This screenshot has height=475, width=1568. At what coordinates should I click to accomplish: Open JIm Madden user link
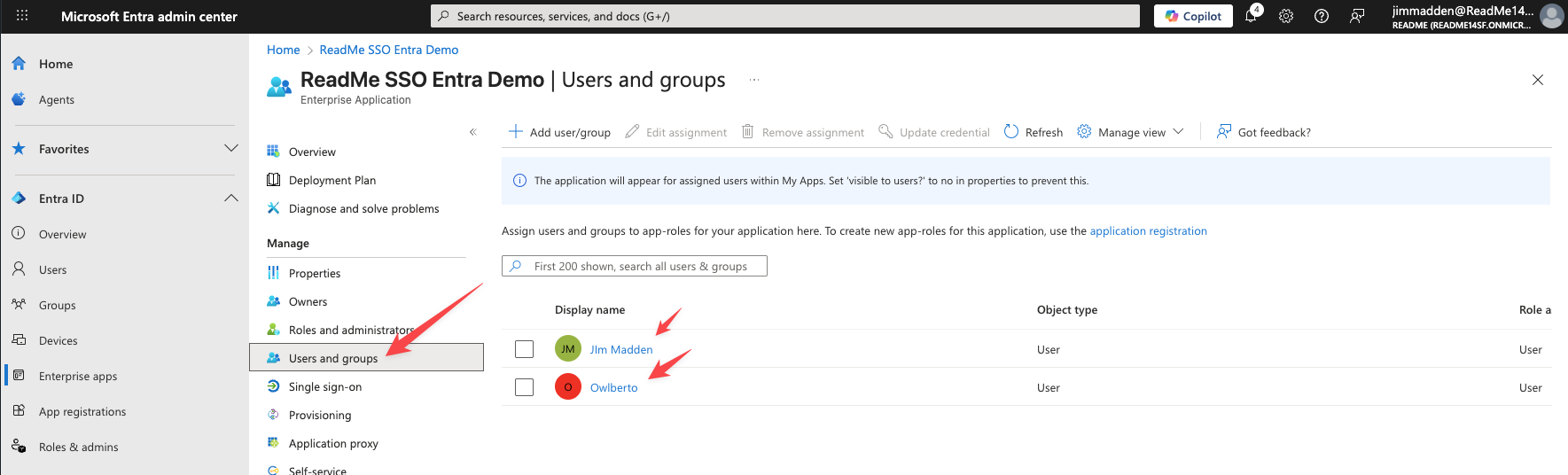pos(621,349)
